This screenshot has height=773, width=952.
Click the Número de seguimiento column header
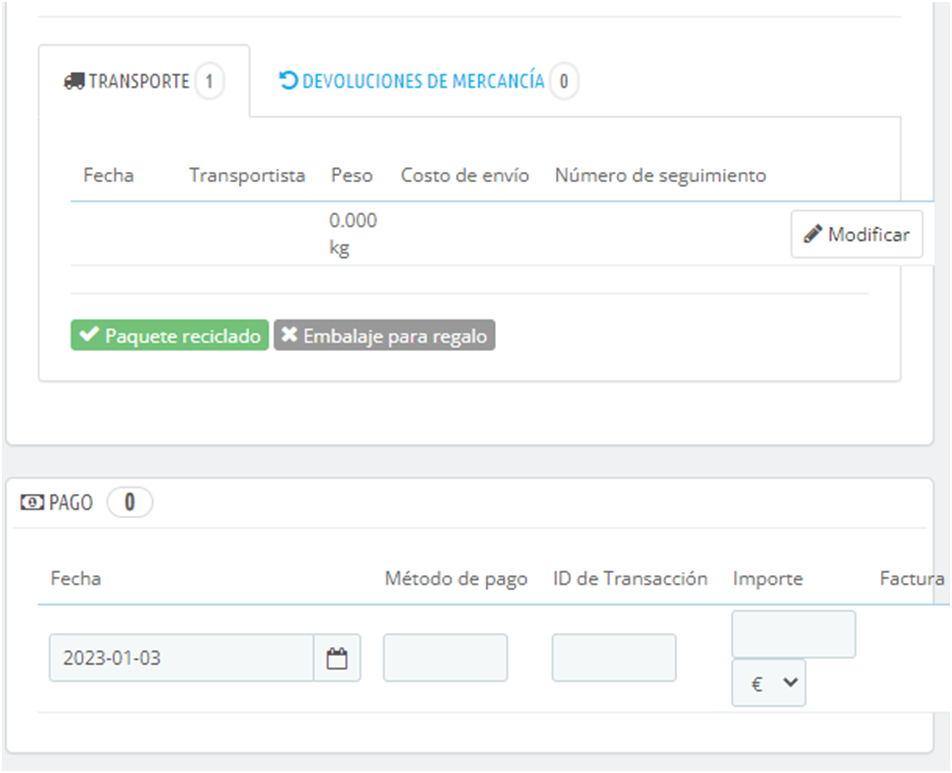661,176
